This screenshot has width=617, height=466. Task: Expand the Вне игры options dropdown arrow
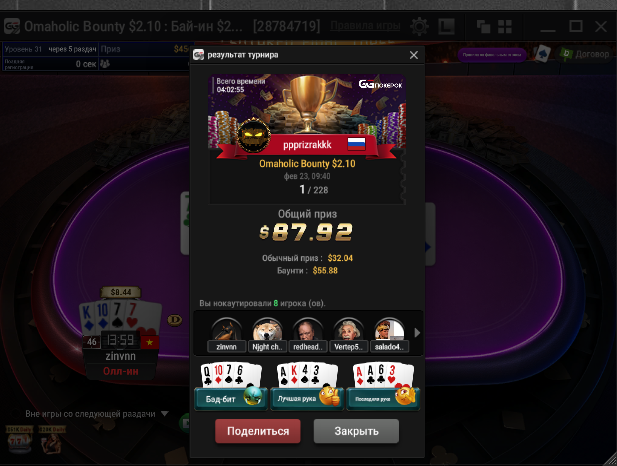[x=165, y=414]
